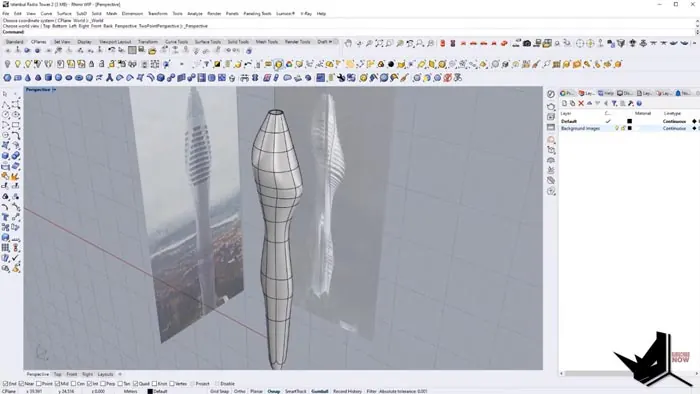This screenshot has width=700, height=394.
Task: Click the Pan hand icon
Action: click(x=348, y=43)
